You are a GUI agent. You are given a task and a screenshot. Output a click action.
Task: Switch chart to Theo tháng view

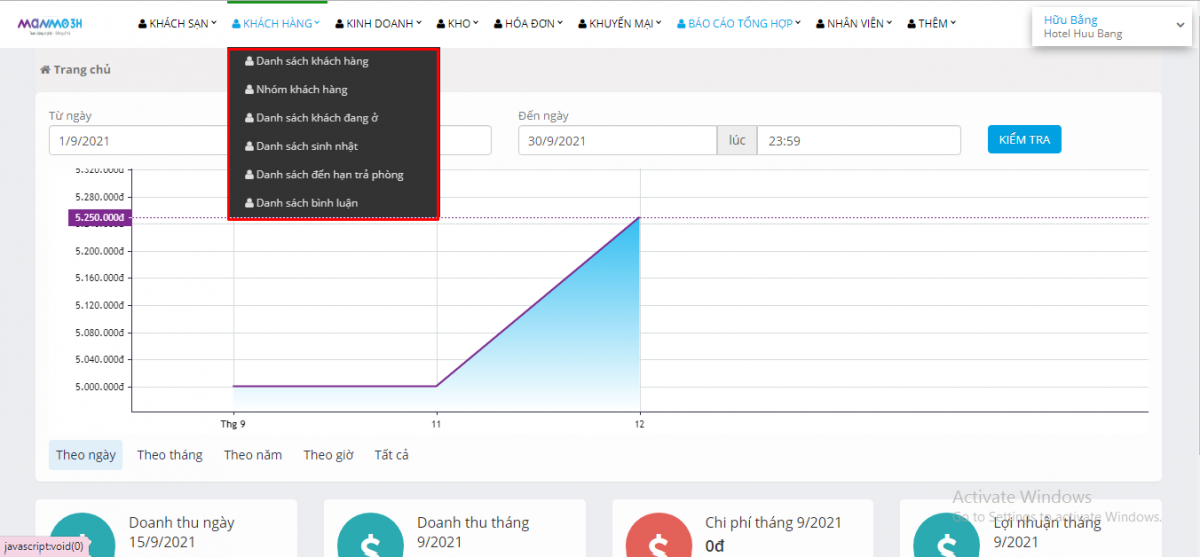coord(170,455)
